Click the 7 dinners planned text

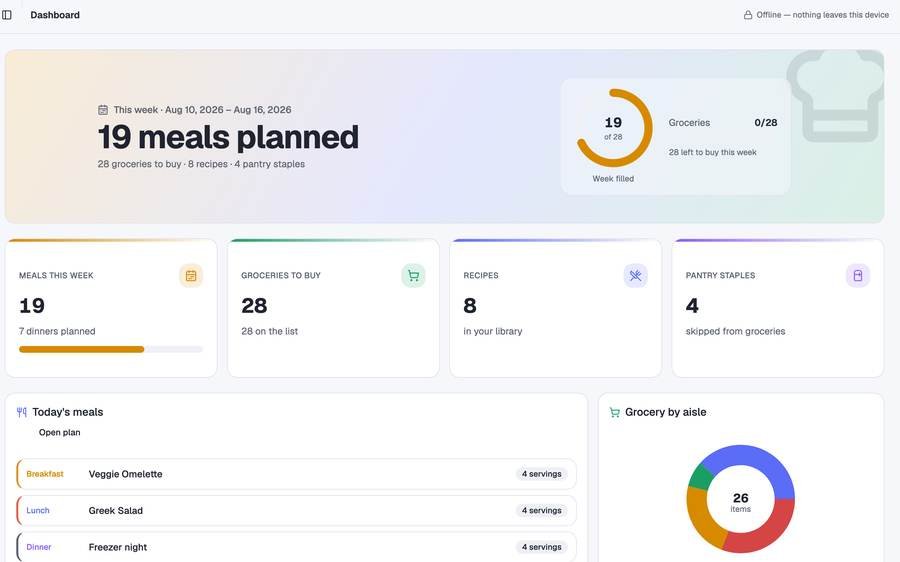click(57, 331)
